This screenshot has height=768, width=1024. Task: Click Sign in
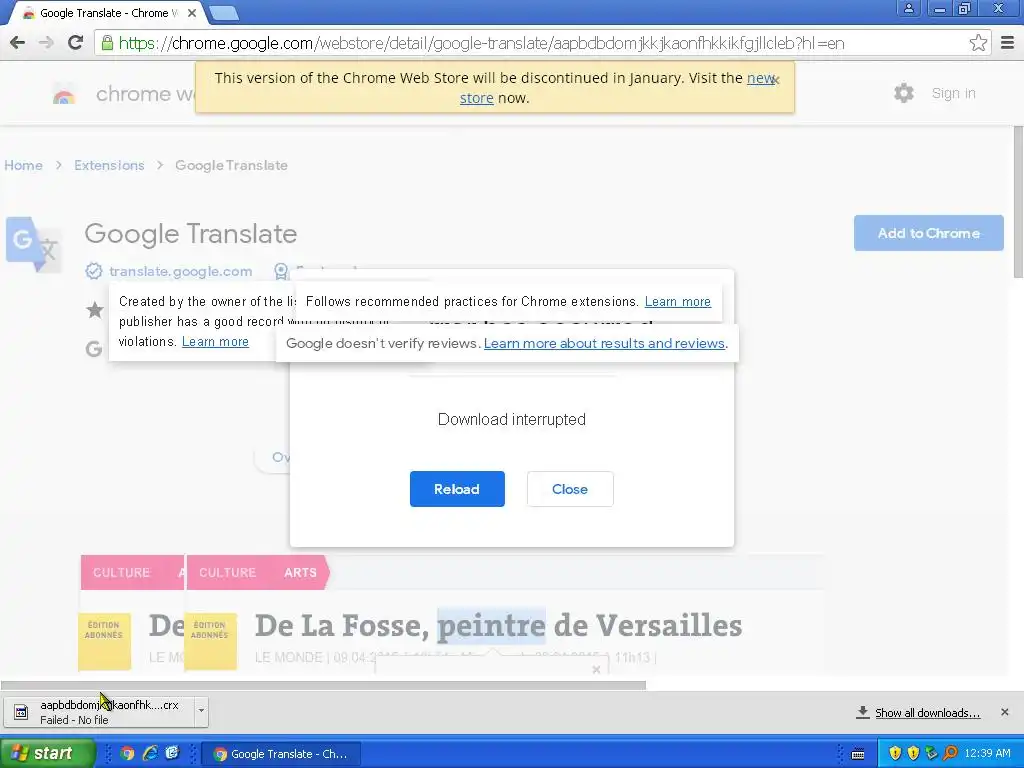(x=953, y=93)
